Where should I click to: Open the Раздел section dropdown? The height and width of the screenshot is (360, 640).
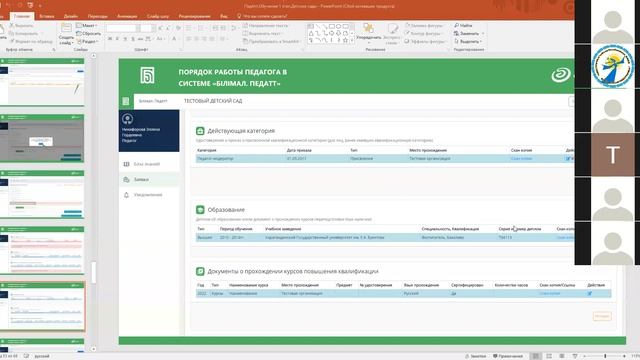[x=87, y=41]
